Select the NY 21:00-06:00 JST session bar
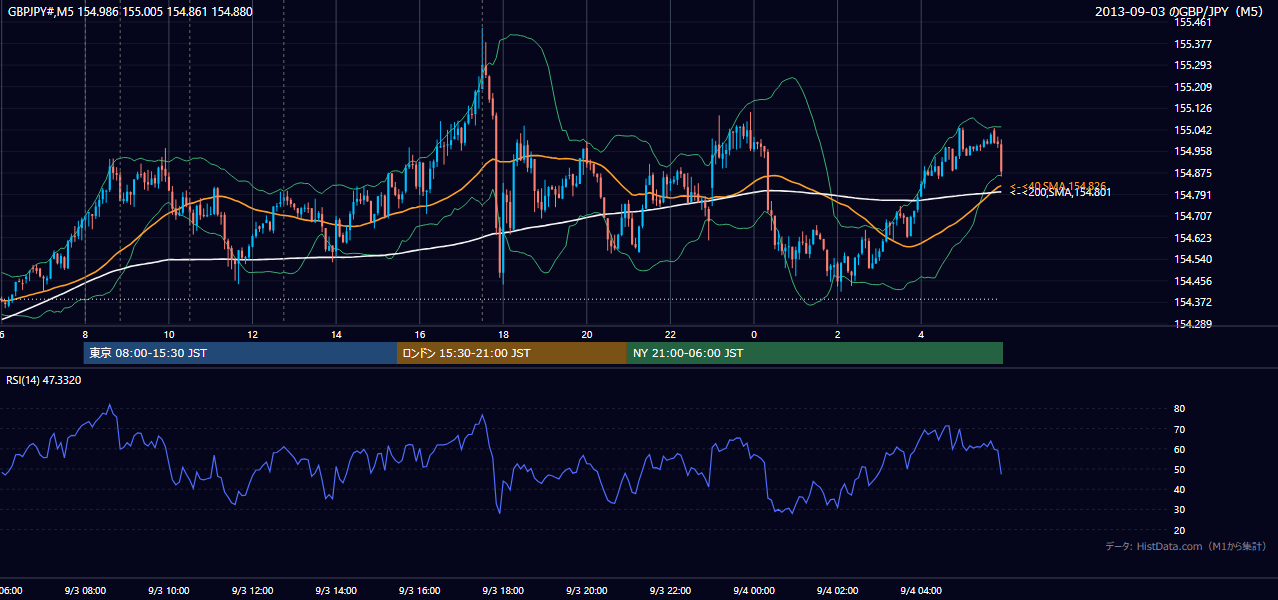The height and width of the screenshot is (600, 1278). coord(815,353)
